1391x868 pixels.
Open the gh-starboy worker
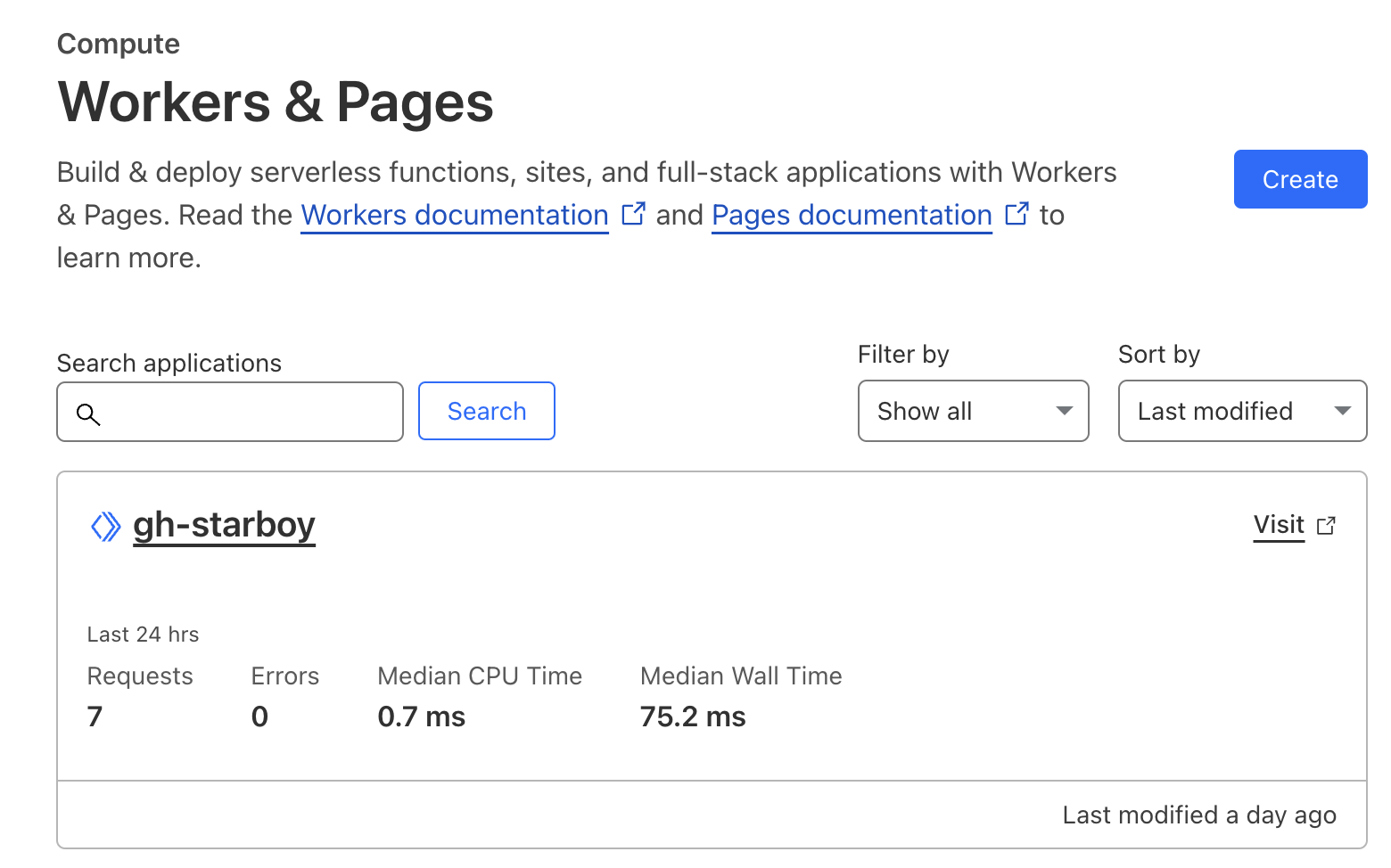(224, 525)
